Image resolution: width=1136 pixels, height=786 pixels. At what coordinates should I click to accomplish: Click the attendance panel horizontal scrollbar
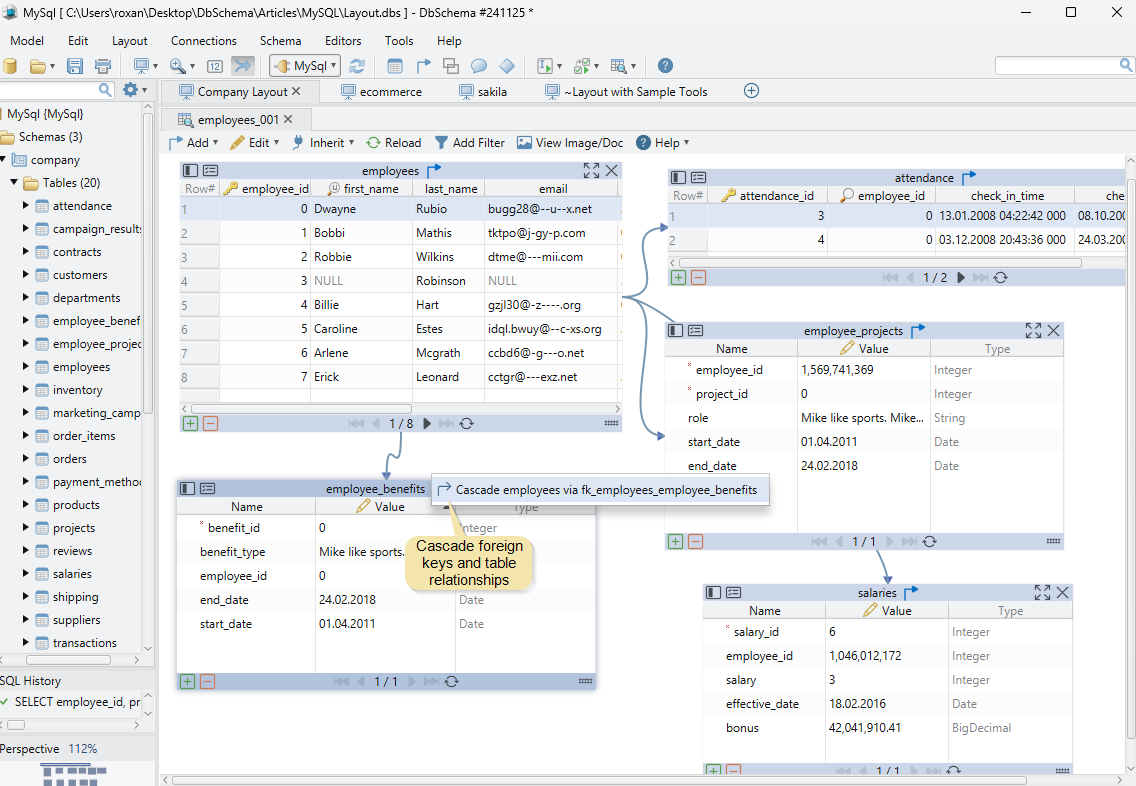[x=880, y=263]
